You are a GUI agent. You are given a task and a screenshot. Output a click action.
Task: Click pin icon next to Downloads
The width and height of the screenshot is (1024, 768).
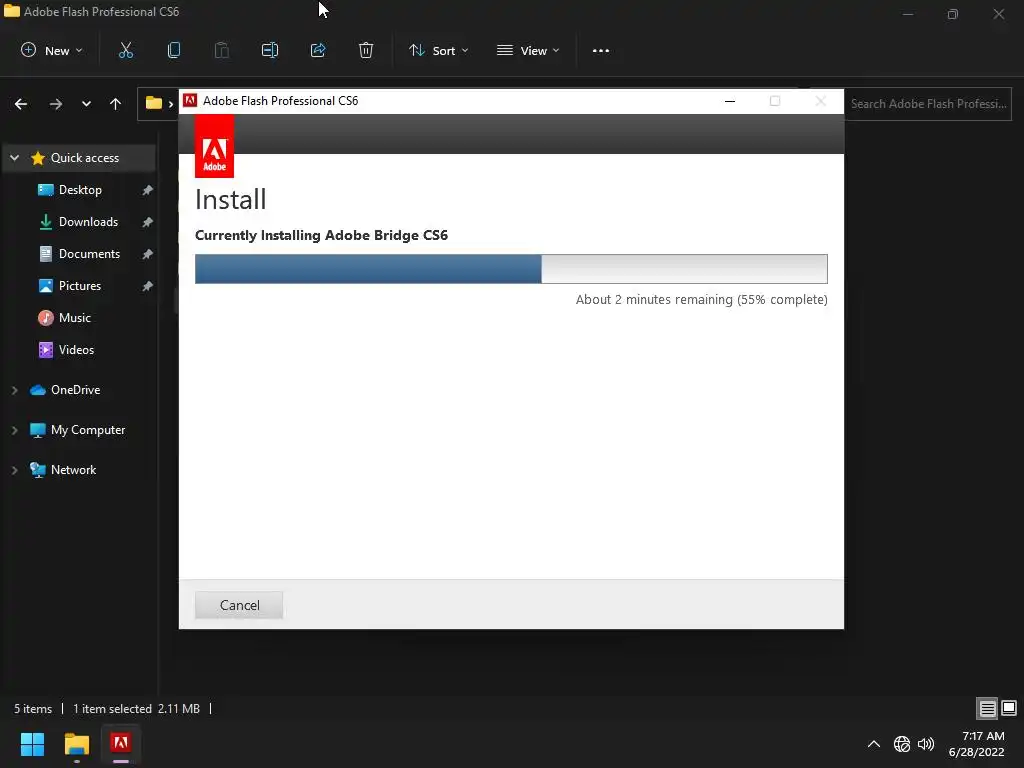[148, 222]
